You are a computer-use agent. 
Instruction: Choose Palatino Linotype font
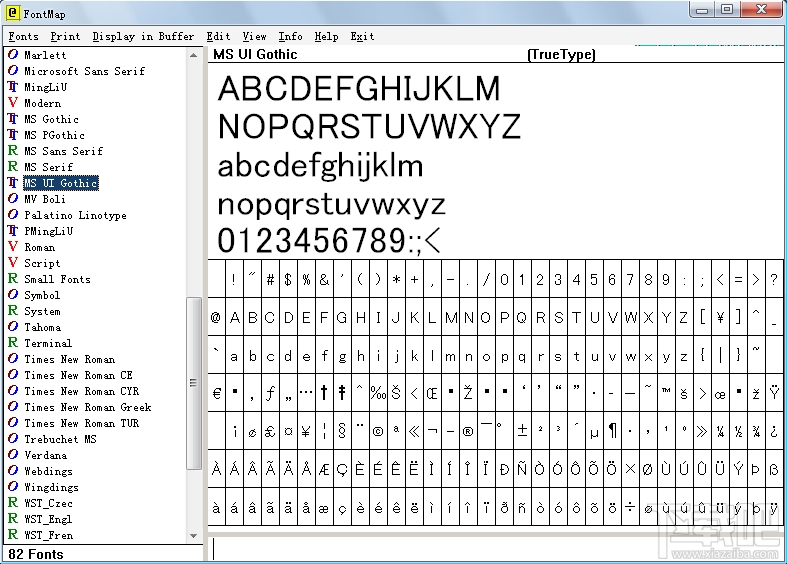[75, 215]
